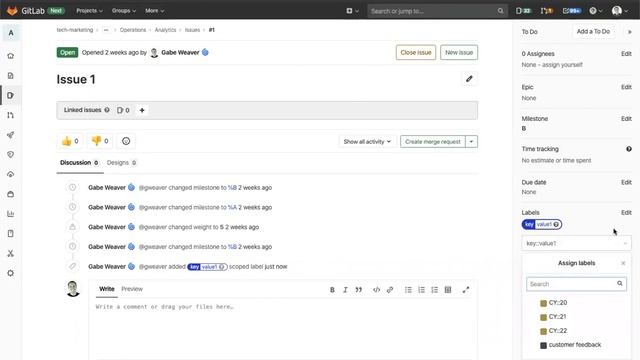Open the Show all activity dropdown
Screen dimensions: 640x360
tap(367, 142)
